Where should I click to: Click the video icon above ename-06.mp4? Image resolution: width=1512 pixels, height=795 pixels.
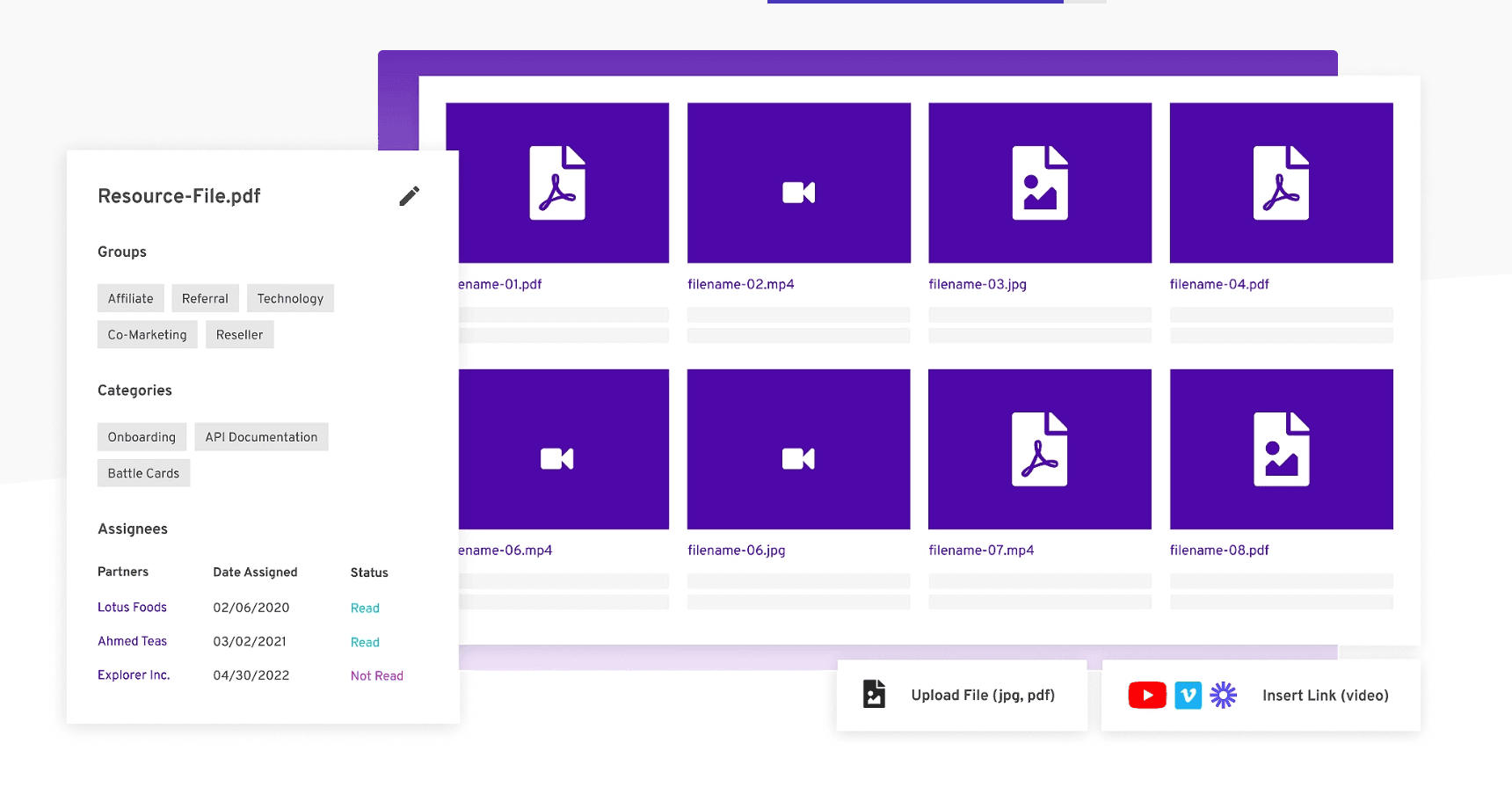556,458
